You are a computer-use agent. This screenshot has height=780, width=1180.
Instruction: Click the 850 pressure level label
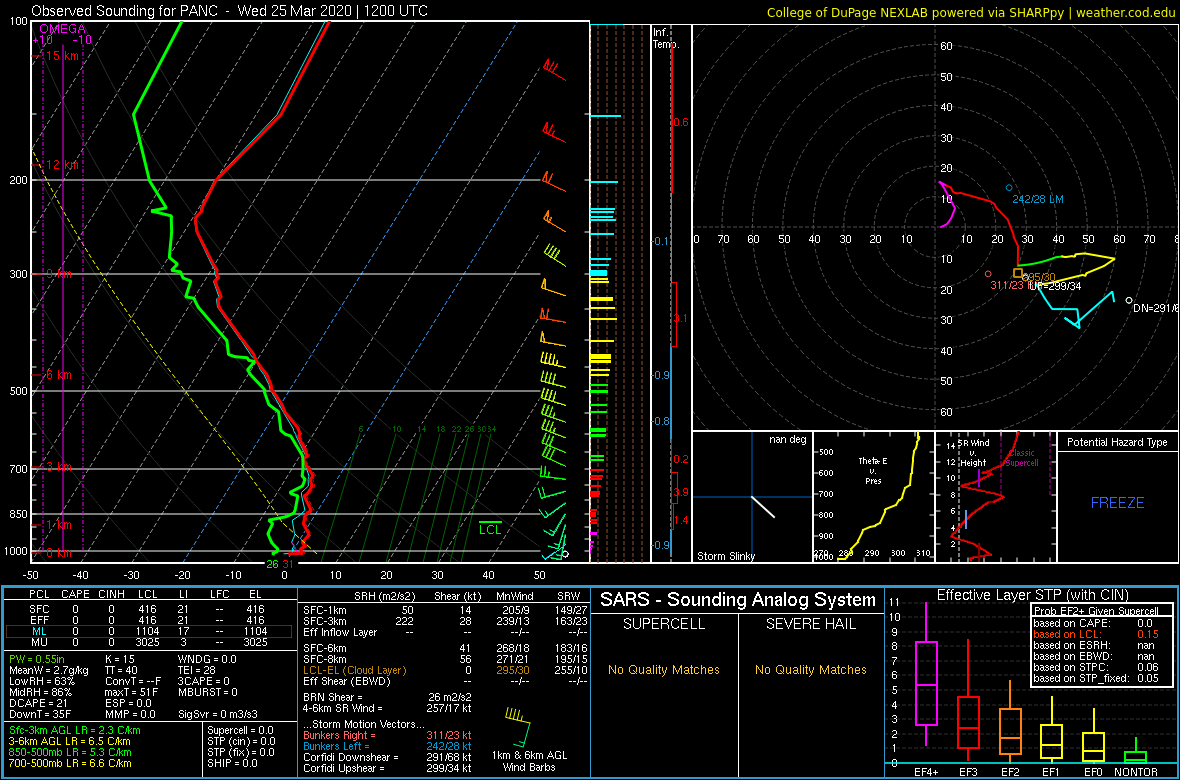18,514
